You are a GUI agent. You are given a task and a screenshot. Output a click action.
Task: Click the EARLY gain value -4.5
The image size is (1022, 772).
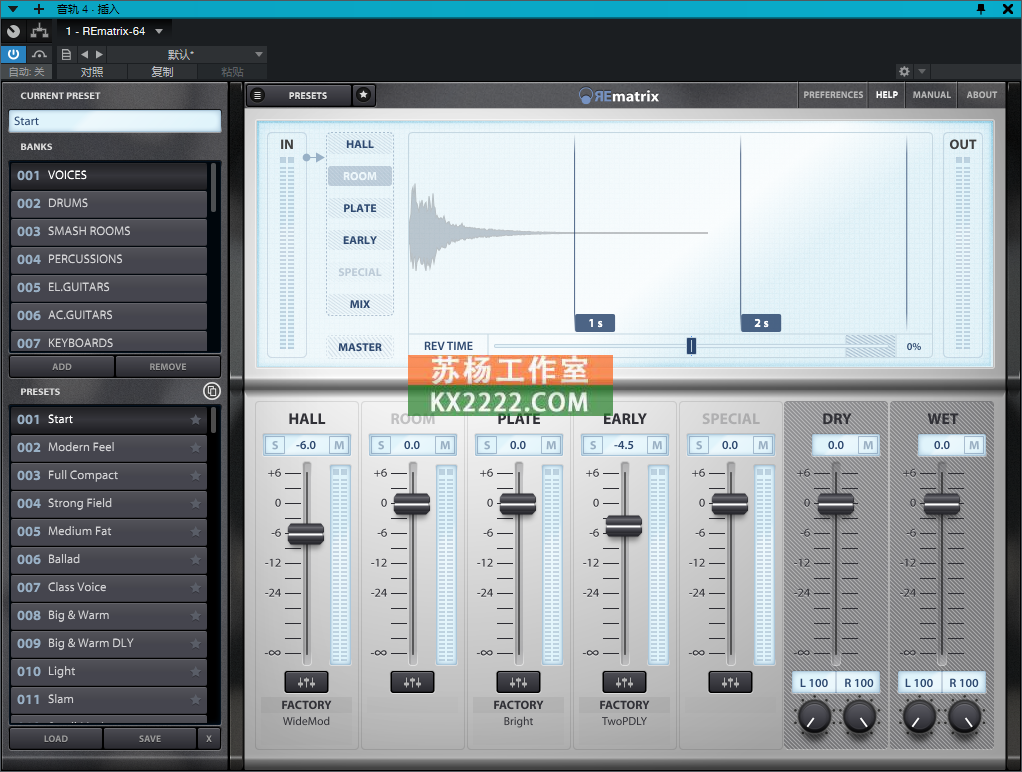coord(624,445)
